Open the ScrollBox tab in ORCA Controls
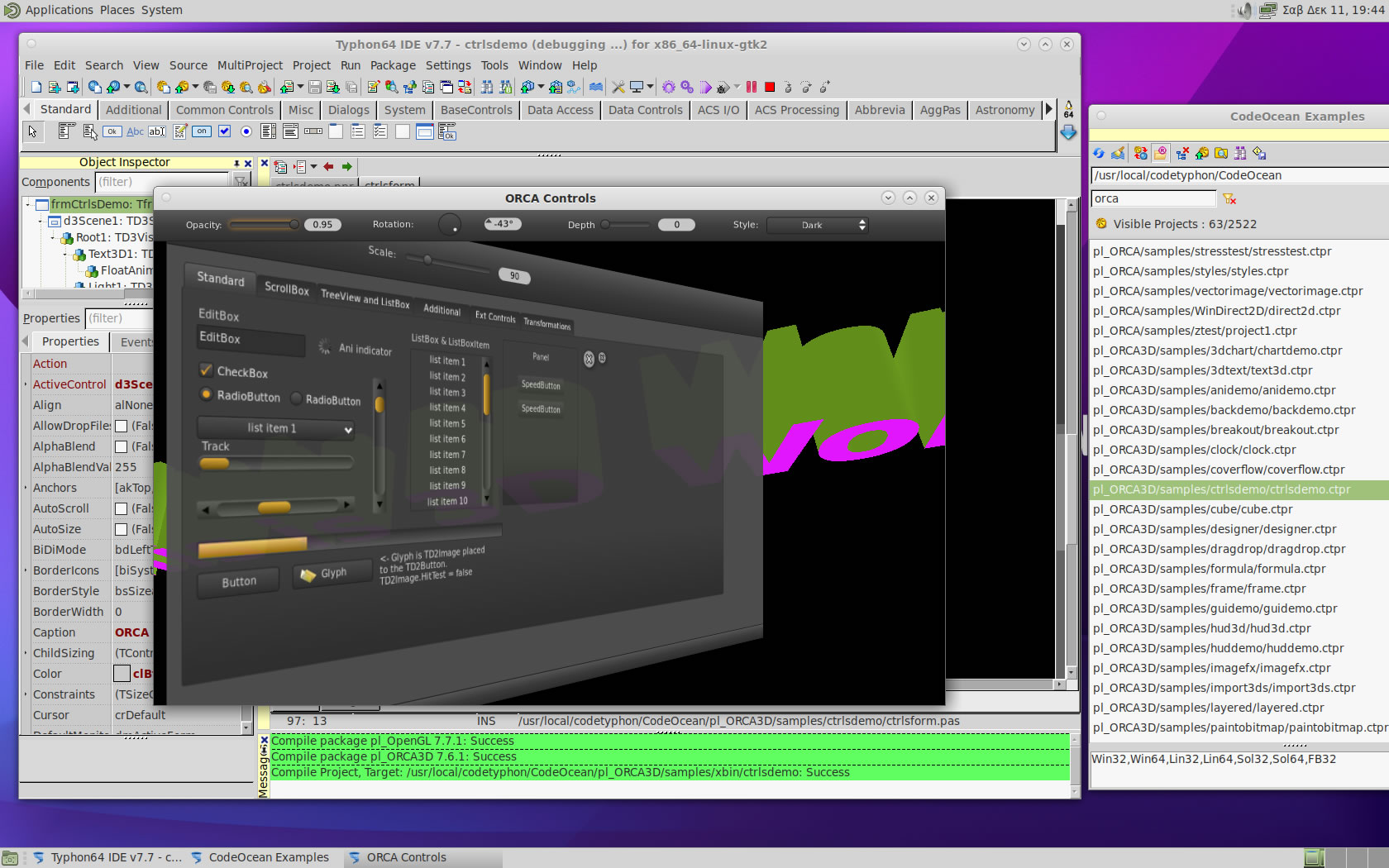1389x868 pixels. pyautogui.click(x=286, y=288)
